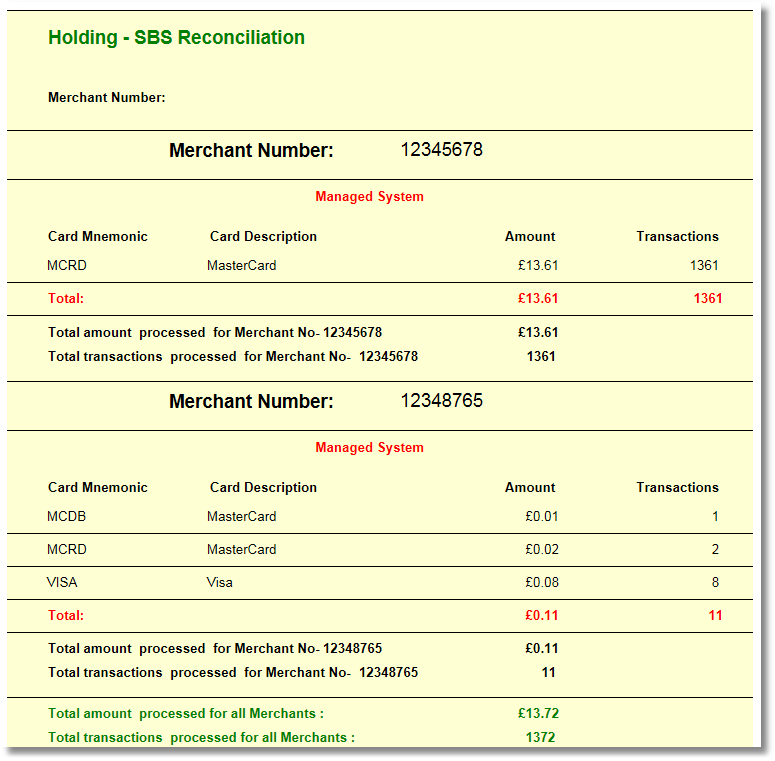The height and width of the screenshot is (761, 775).
Task: Click the £0.01 MCDB amount
Action: click(x=542, y=517)
